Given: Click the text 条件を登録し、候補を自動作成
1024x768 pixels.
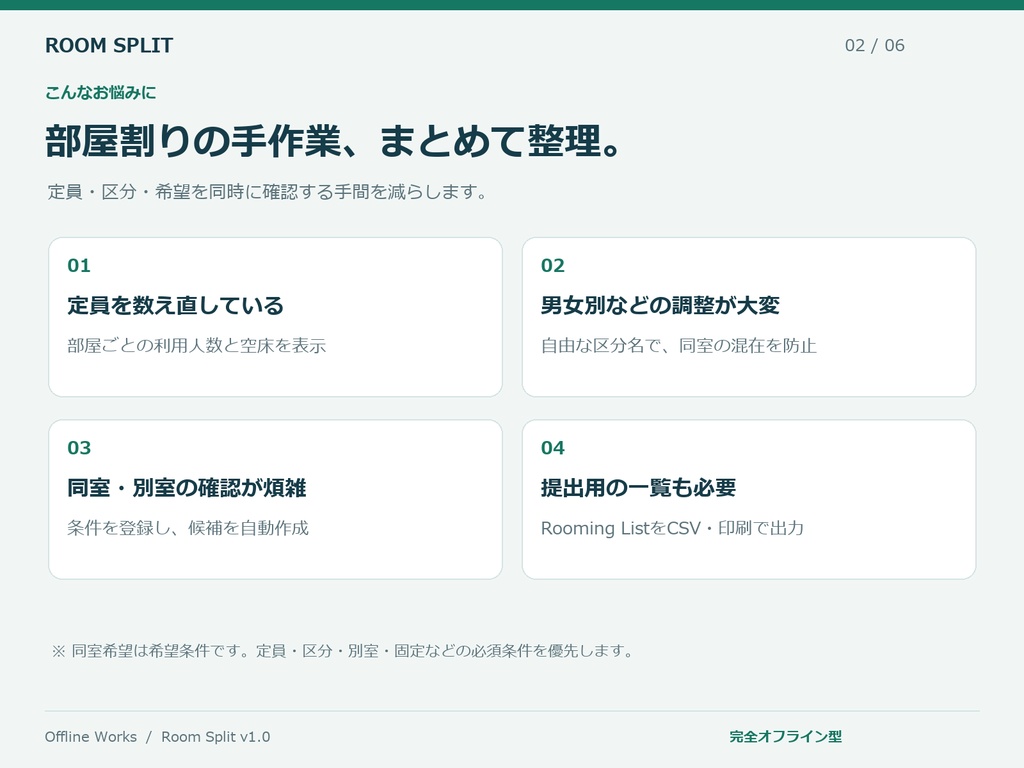Looking at the screenshot, I should click(x=188, y=528).
